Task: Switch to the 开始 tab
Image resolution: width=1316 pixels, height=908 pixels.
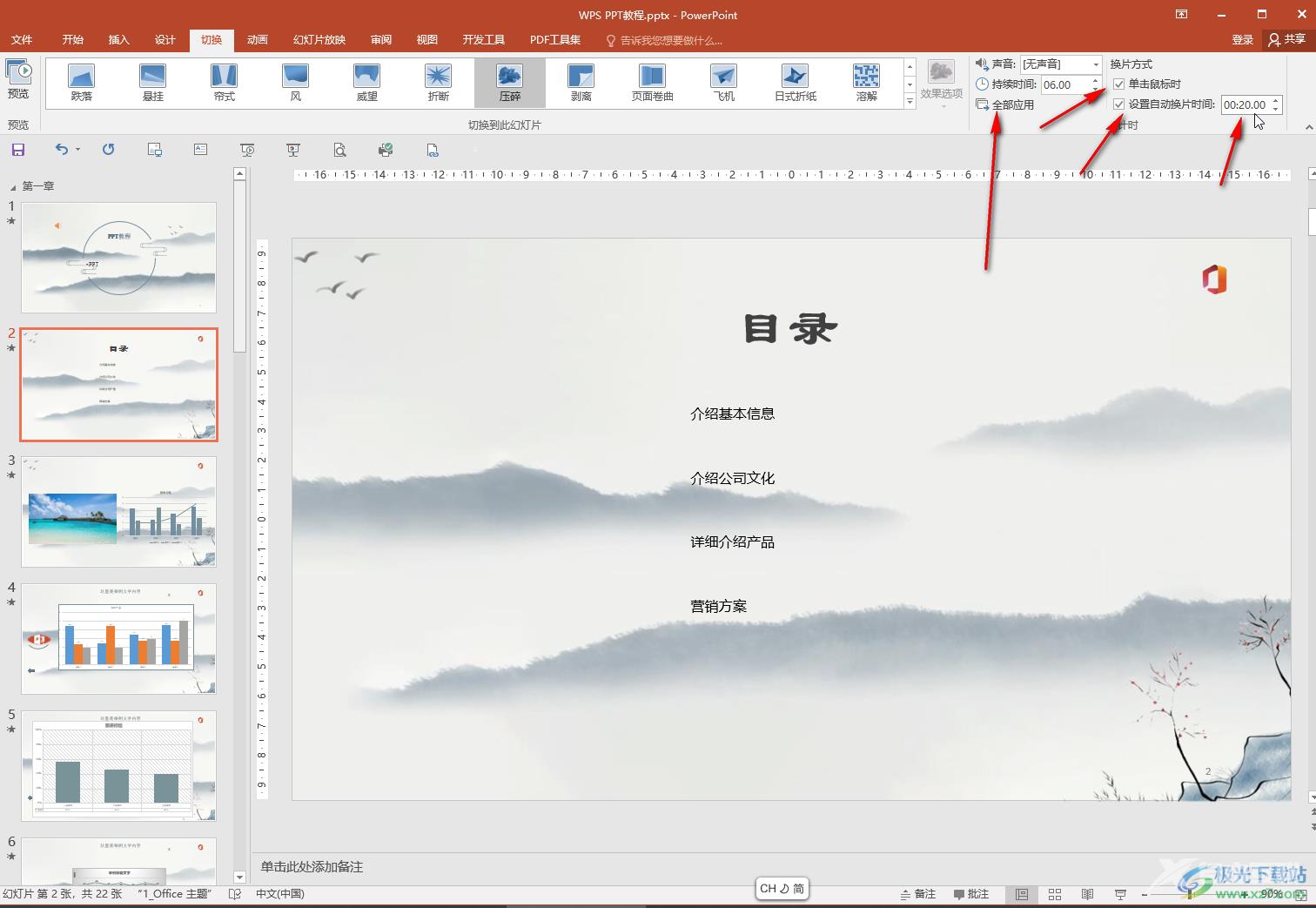Action: (x=73, y=40)
